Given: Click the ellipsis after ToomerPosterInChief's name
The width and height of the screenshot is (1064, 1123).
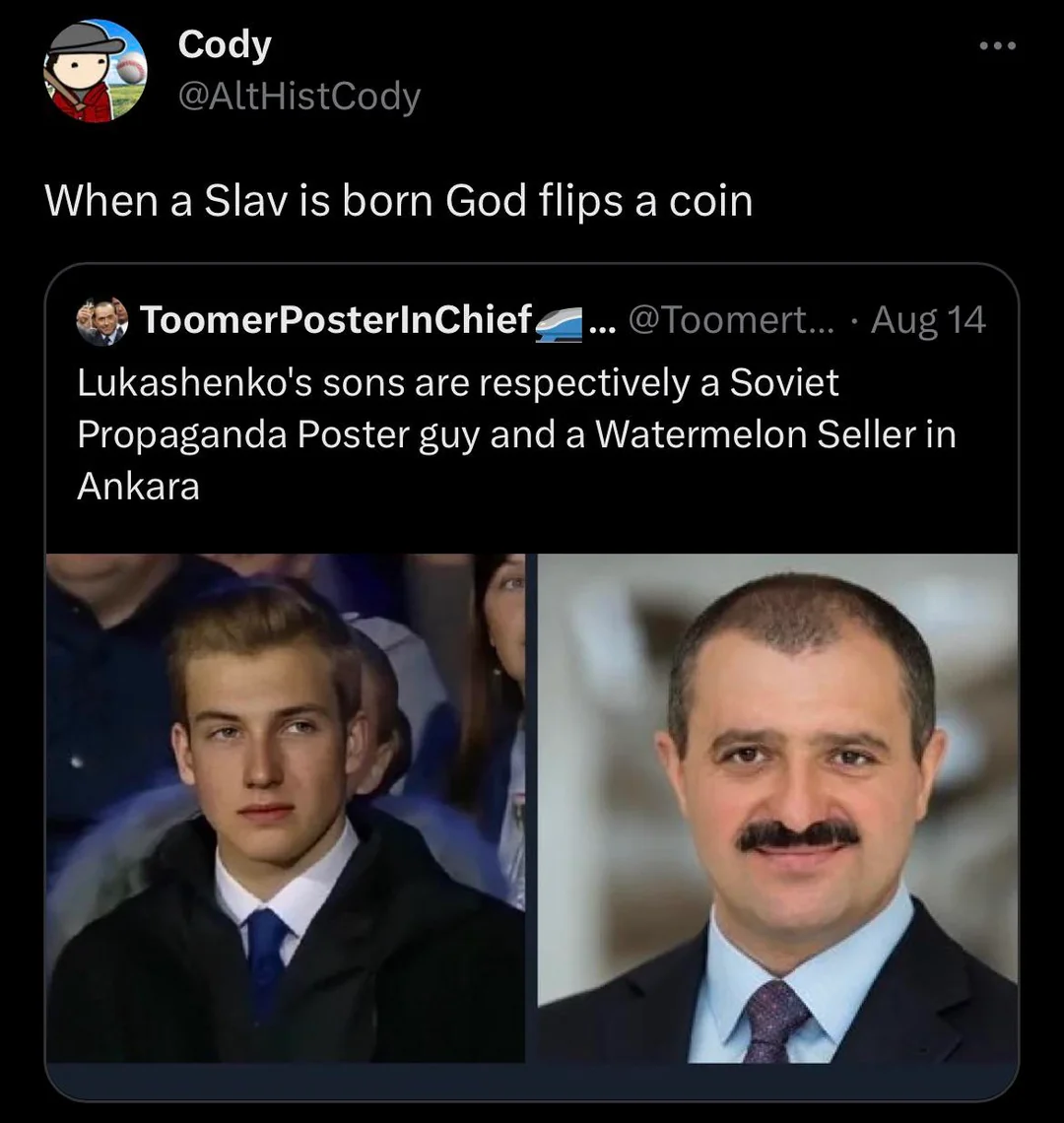Looking at the screenshot, I should pos(601,321).
